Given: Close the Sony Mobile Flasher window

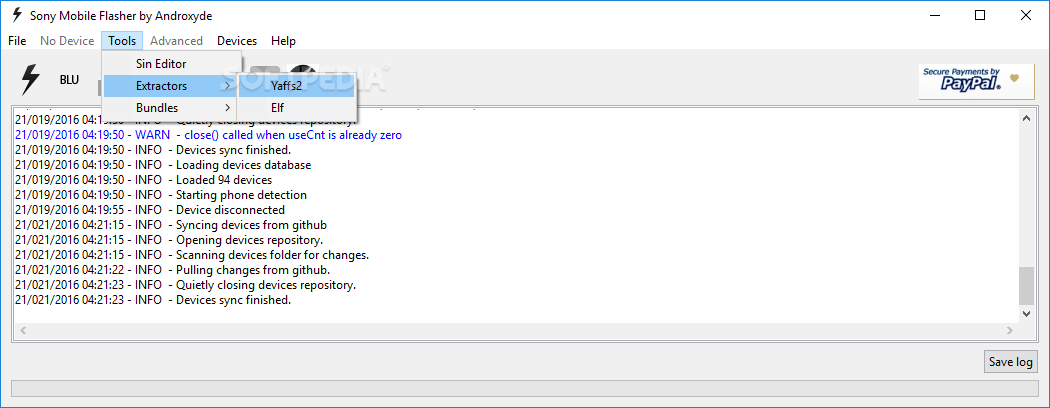Looking at the screenshot, I should [x=1025, y=15].
